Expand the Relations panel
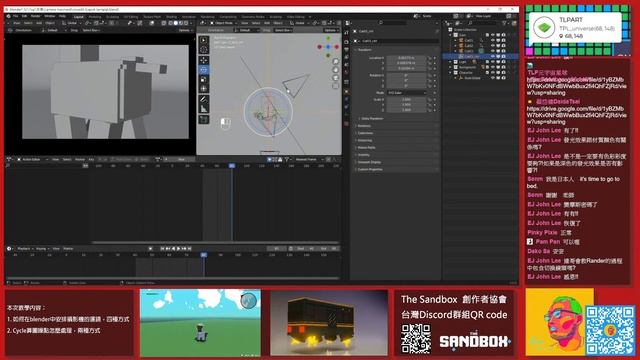The height and width of the screenshot is (360, 640). [x=363, y=126]
